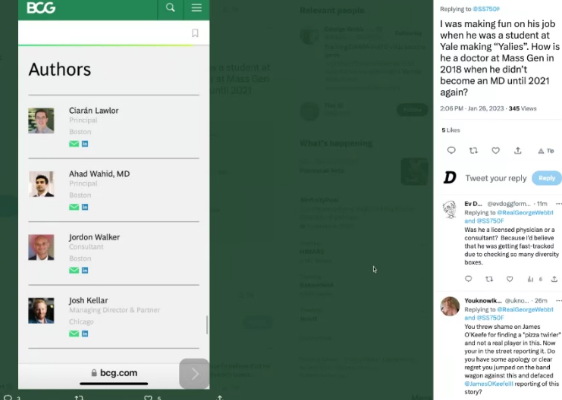The image size is (562, 400).
Task: Like Ev D's reply tweet
Action: (x=510, y=279)
